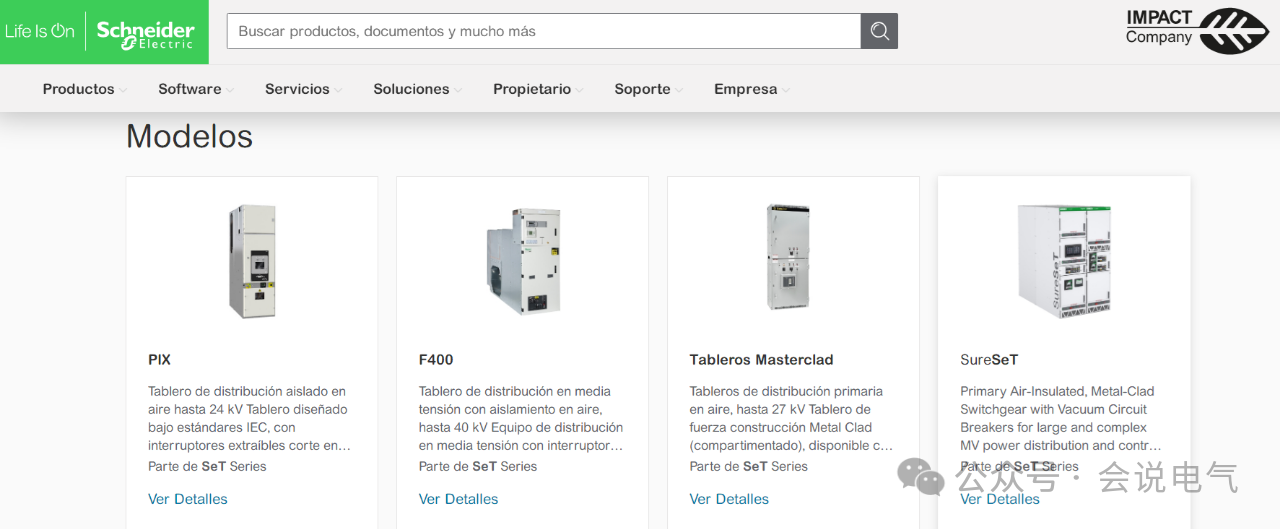This screenshot has width=1280, height=529.
Task: Click the Tableros Masterclad product image
Action: click(x=788, y=257)
